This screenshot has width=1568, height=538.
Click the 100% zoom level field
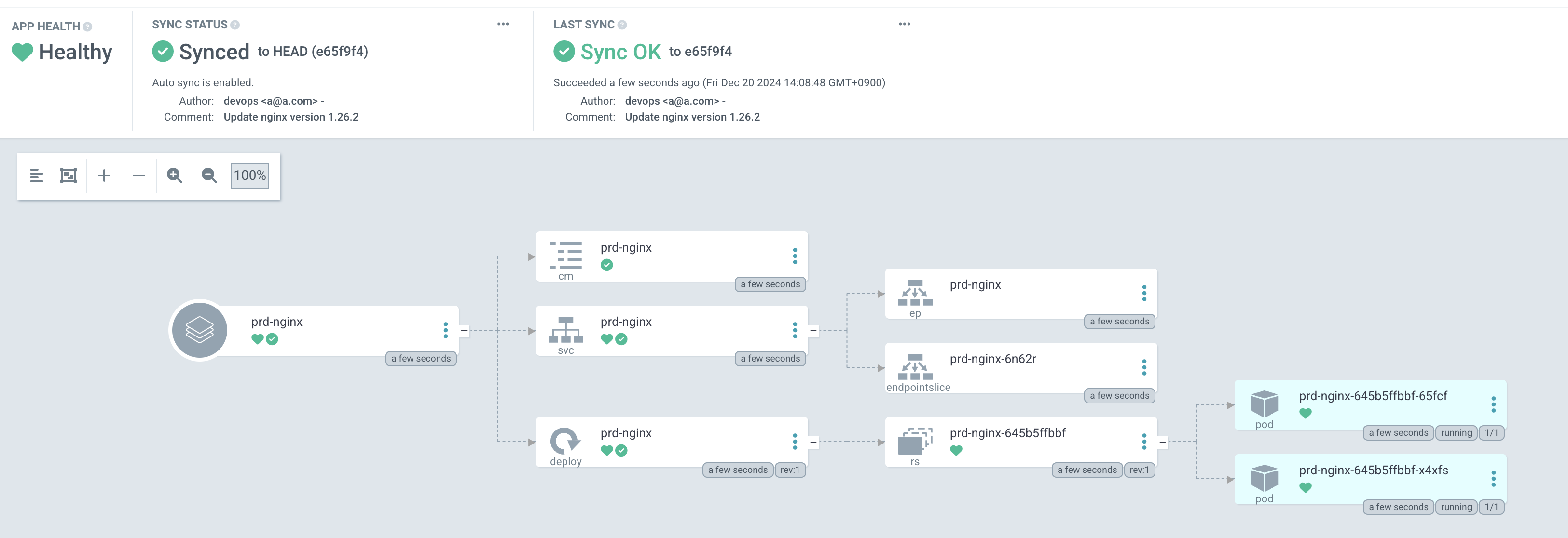point(249,175)
